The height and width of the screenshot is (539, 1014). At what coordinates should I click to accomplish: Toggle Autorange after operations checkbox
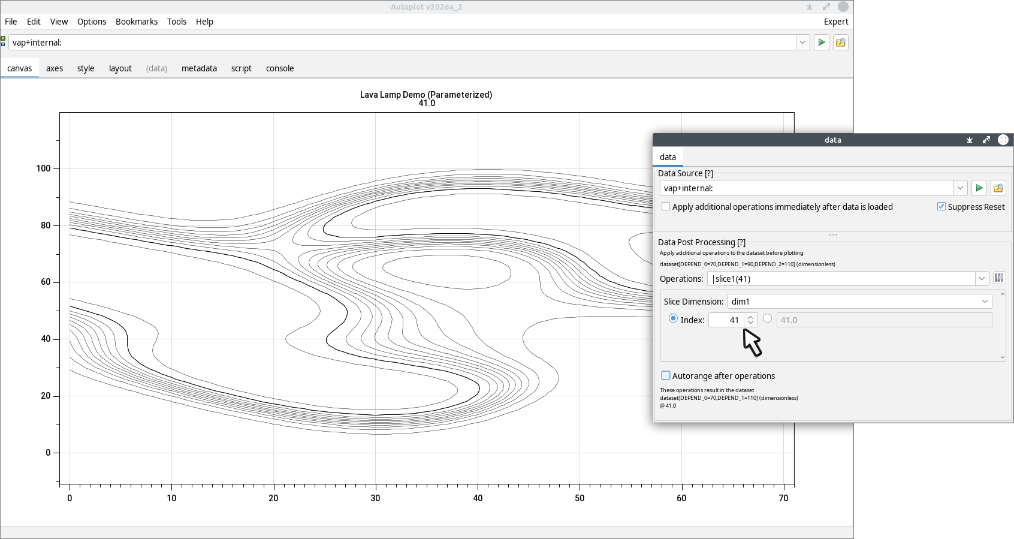click(666, 376)
